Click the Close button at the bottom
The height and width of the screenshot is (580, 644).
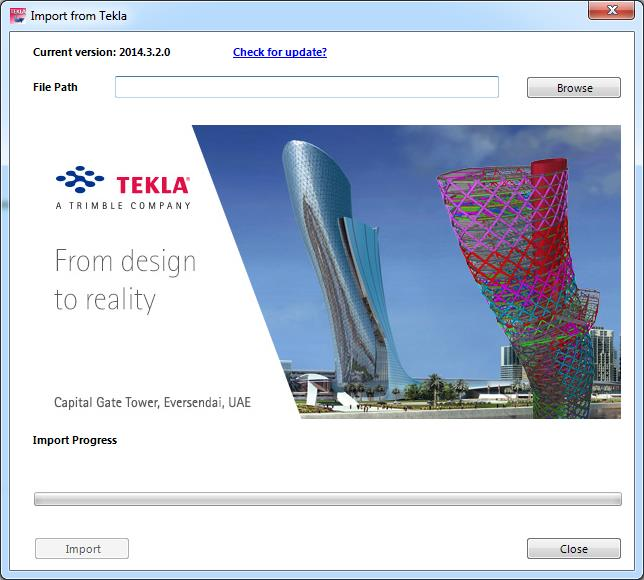tap(574, 548)
